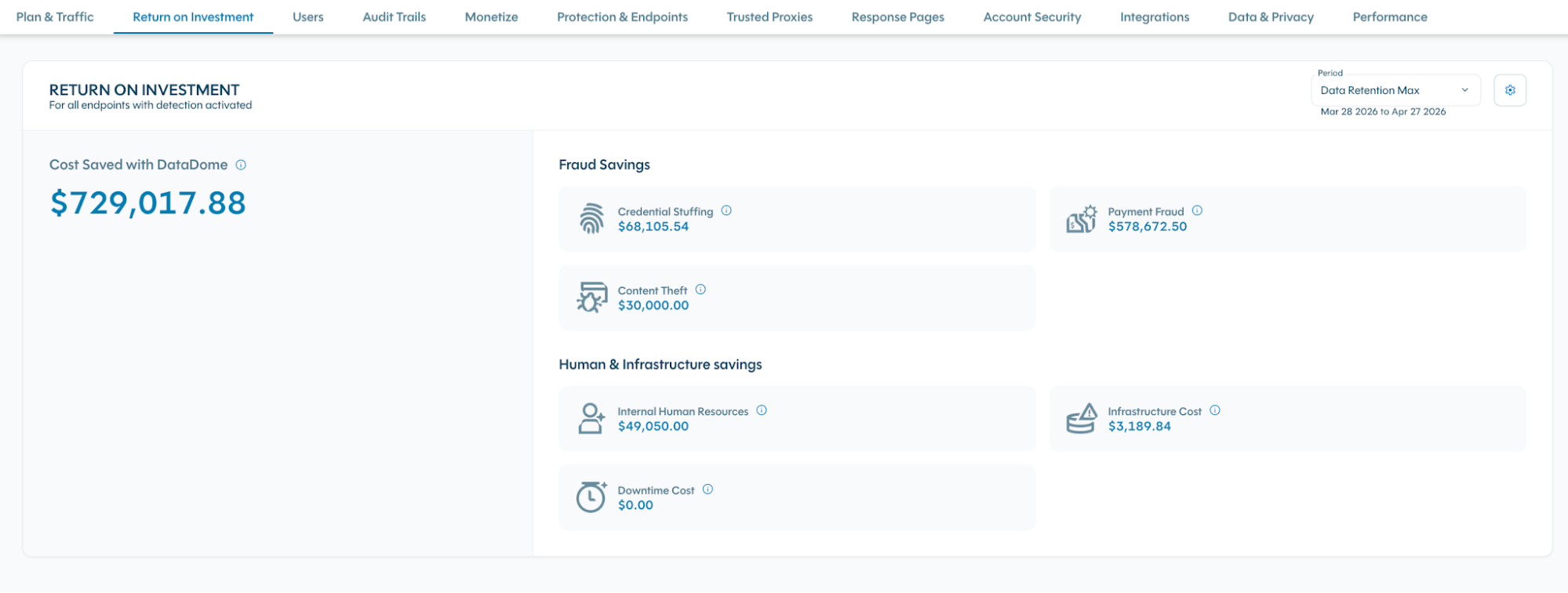Go to the Audit Trails tab

tap(395, 16)
